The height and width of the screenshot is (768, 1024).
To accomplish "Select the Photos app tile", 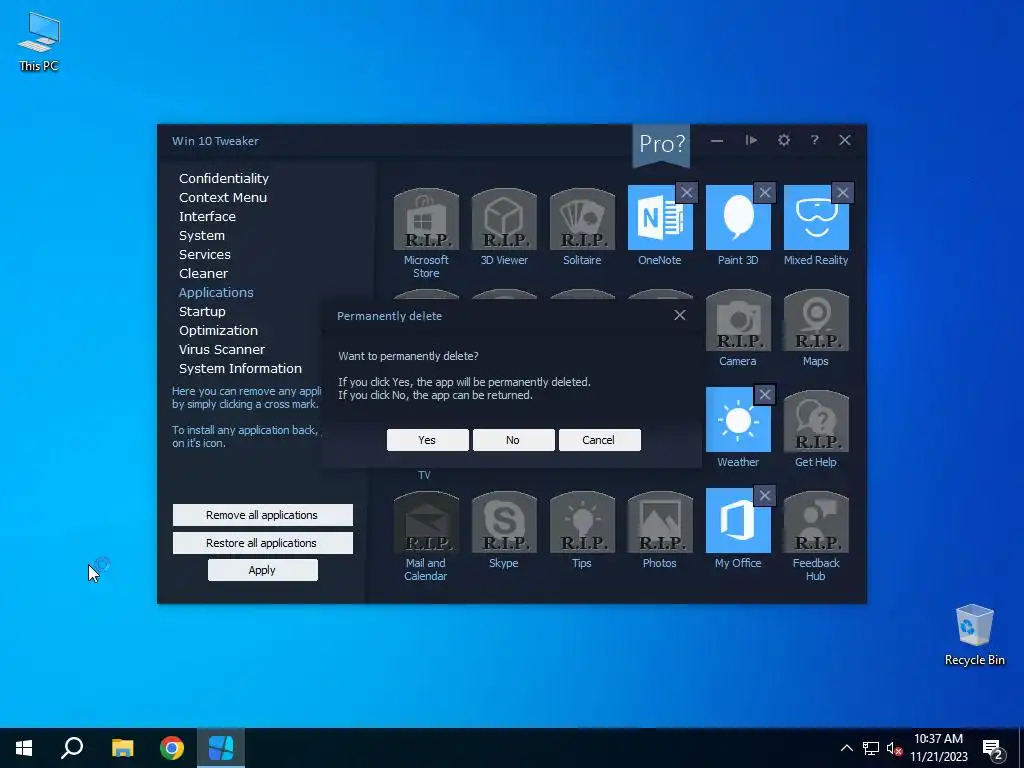I will (x=660, y=522).
